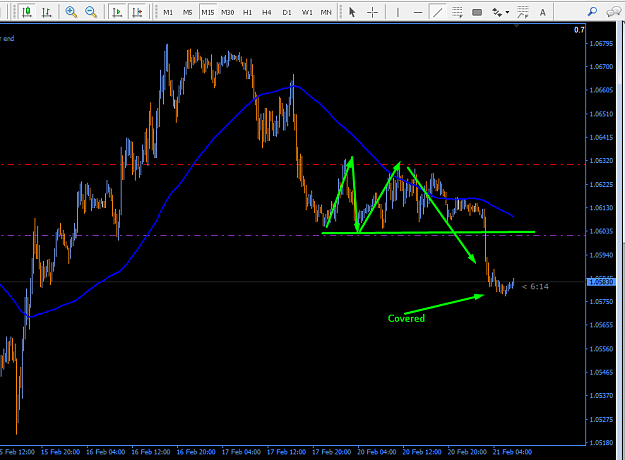The height and width of the screenshot is (460, 625).
Task: Click the bar countdown timer 6:14
Action: [535, 287]
